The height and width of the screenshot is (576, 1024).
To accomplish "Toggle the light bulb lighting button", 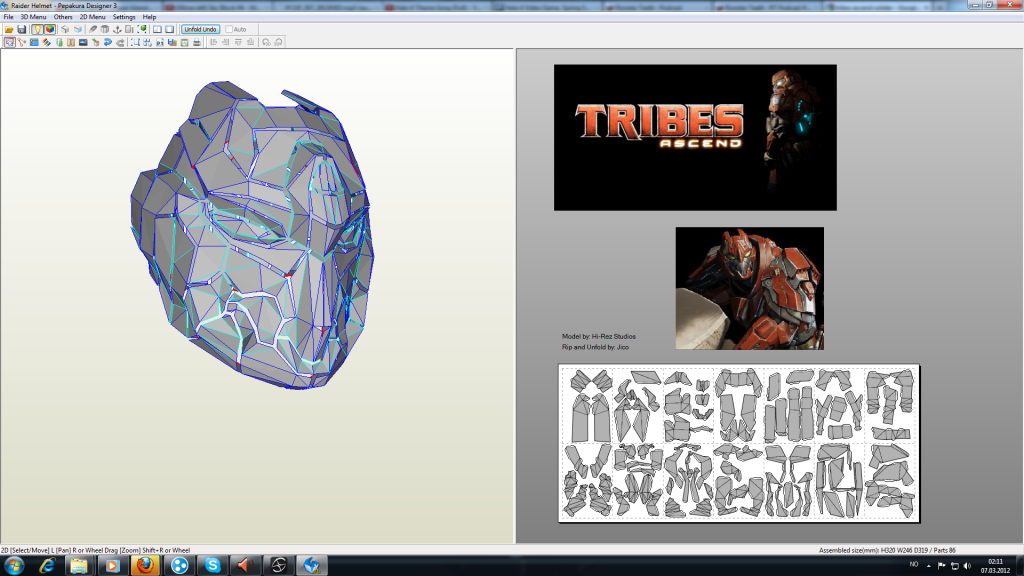I will click(37, 29).
